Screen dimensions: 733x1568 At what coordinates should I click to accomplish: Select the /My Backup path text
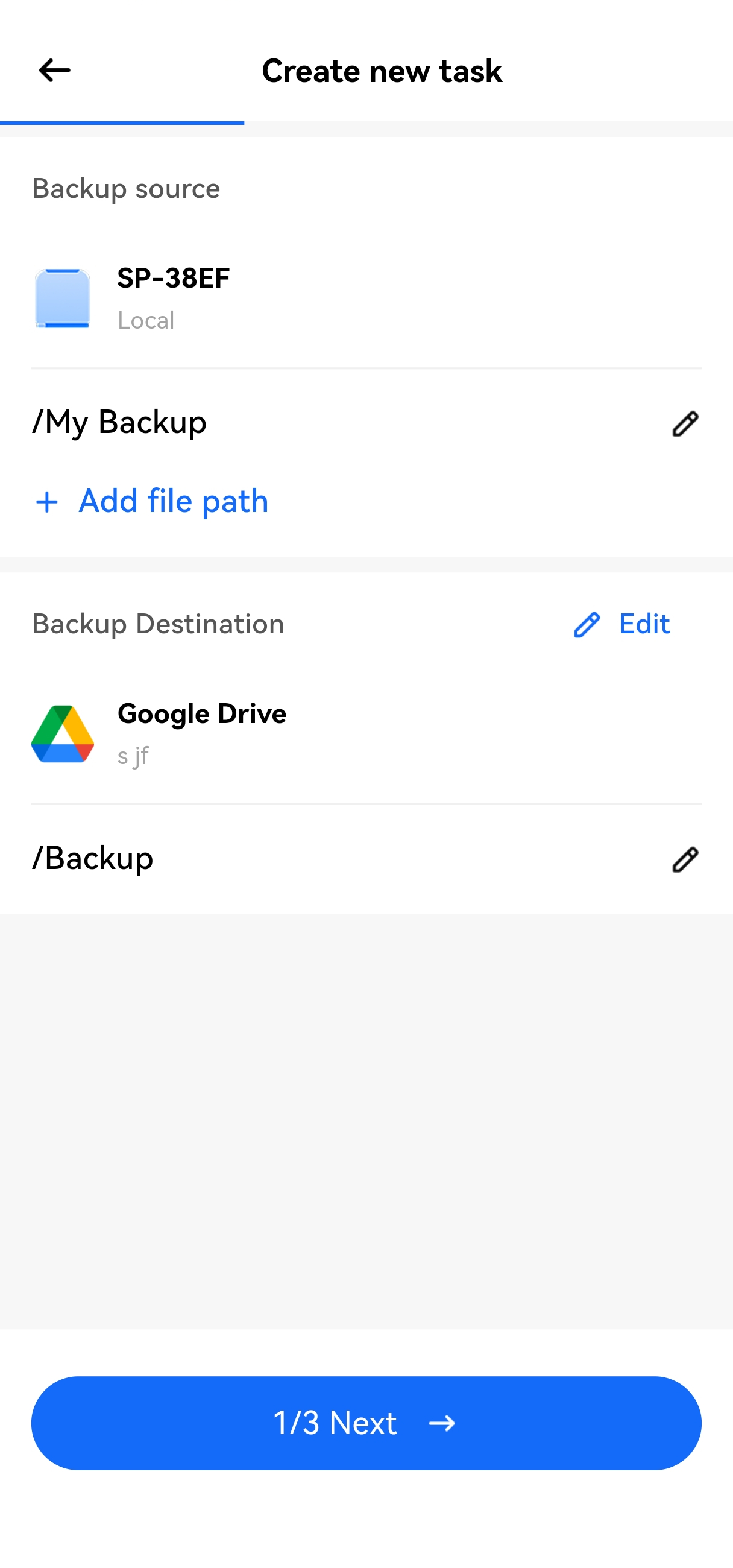pyautogui.click(x=120, y=422)
